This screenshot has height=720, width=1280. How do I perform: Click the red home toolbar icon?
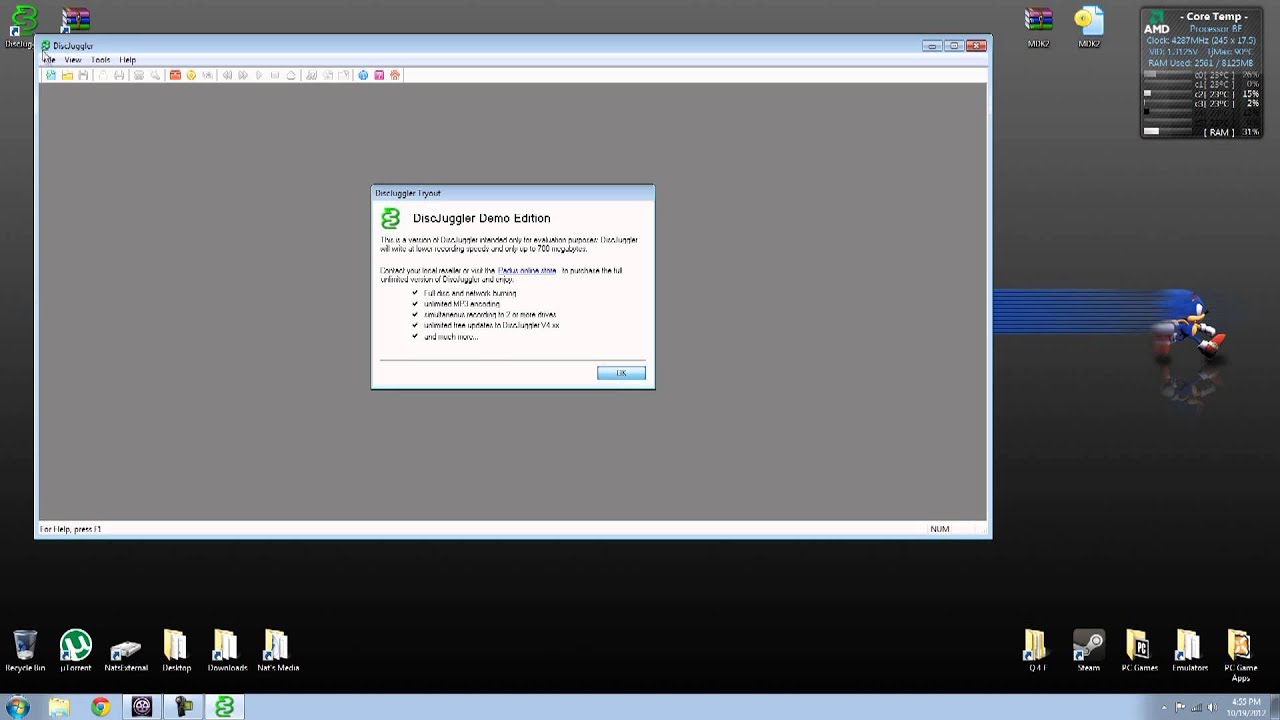(395, 75)
